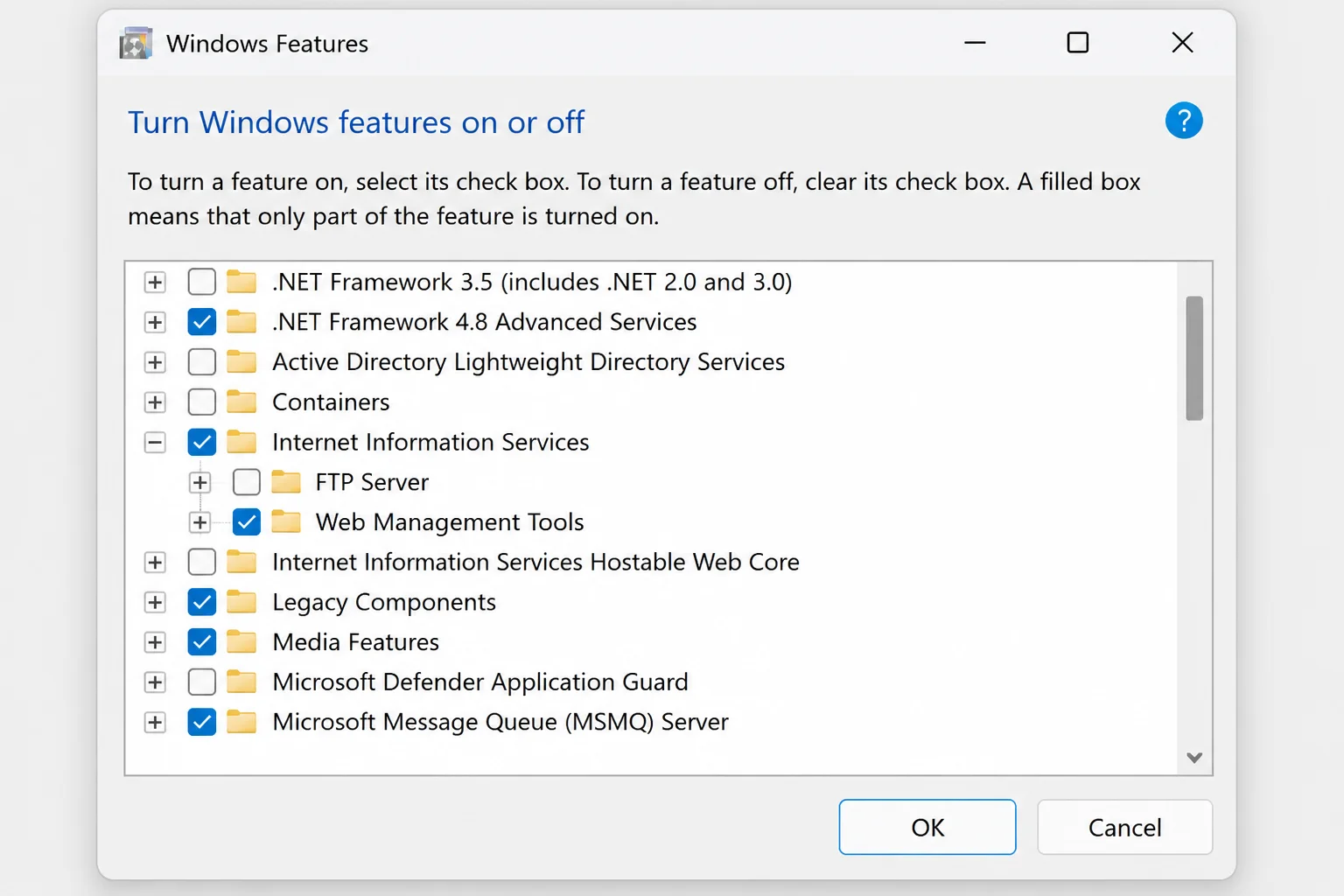Select the "Legacy Components" row label
Image resolution: width=1344 pixels, height=896 pixels.
point(384,602)
